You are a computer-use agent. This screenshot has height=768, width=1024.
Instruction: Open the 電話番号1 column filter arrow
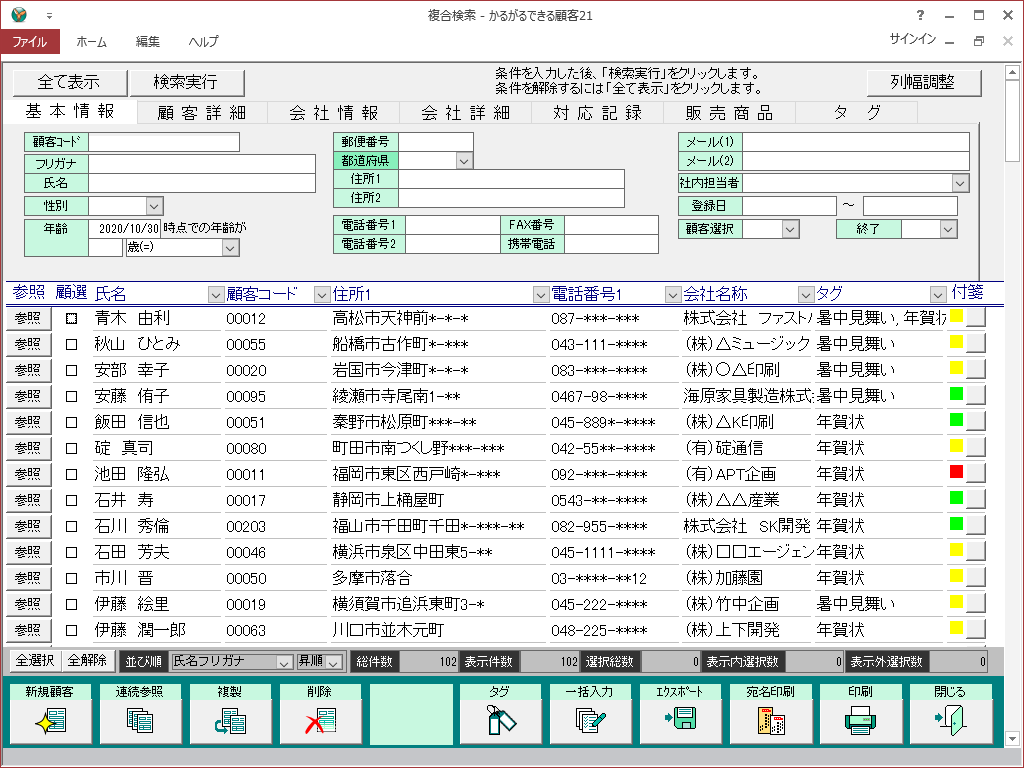(673, 295)
